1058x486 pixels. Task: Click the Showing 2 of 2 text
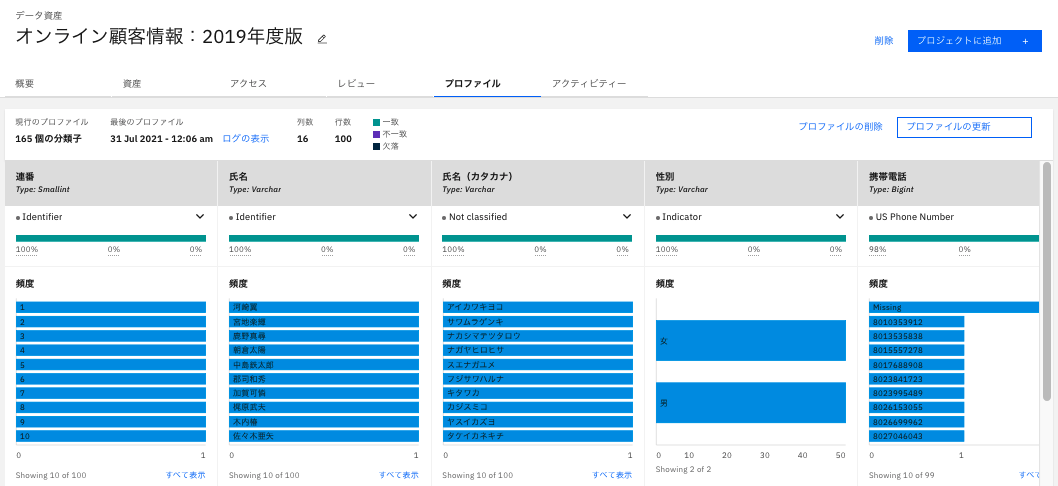683,469
